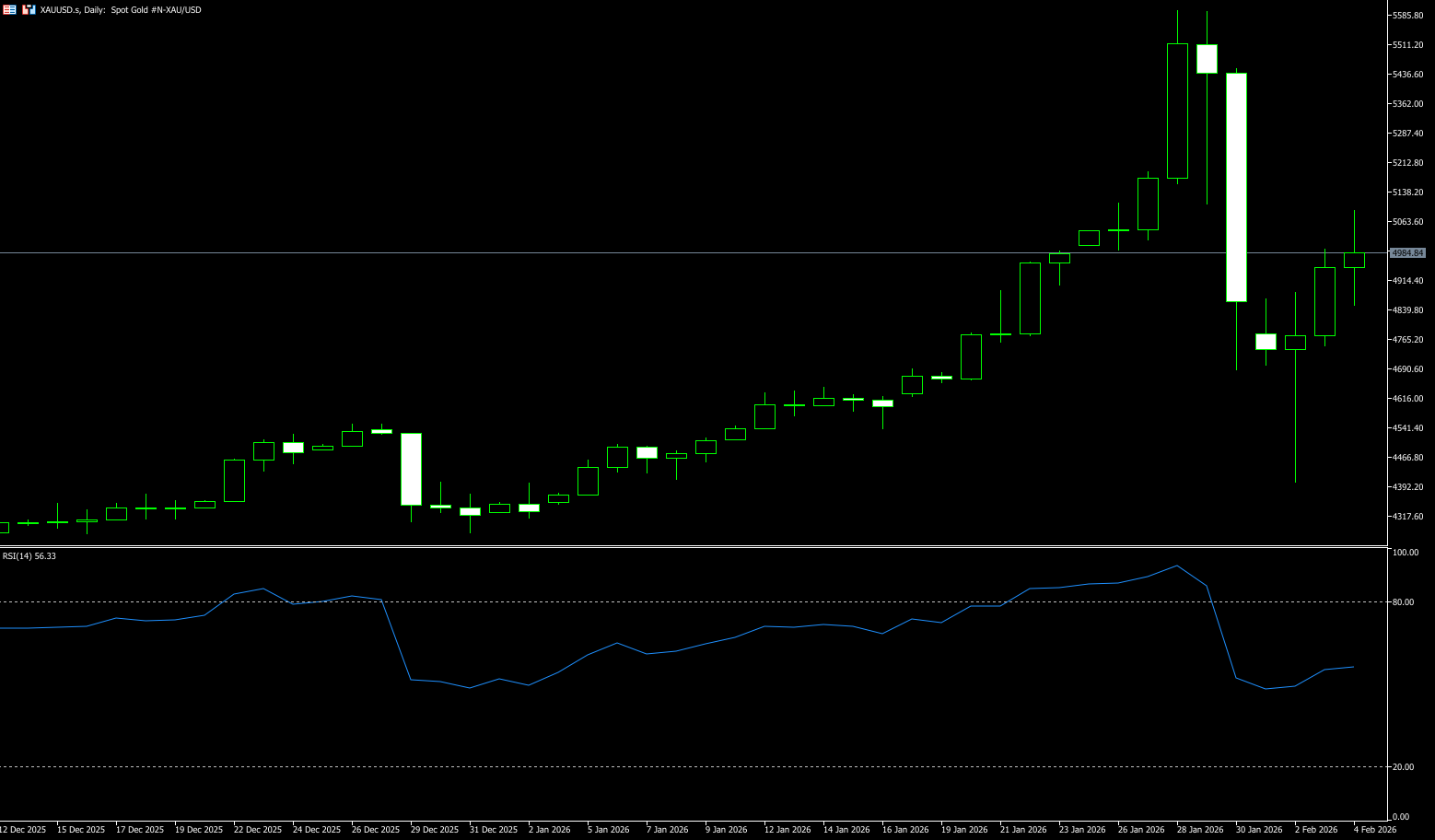Click the 12 Jan 2026 date label
This screenshot has height=840, width=1435.
coord(787,830)
